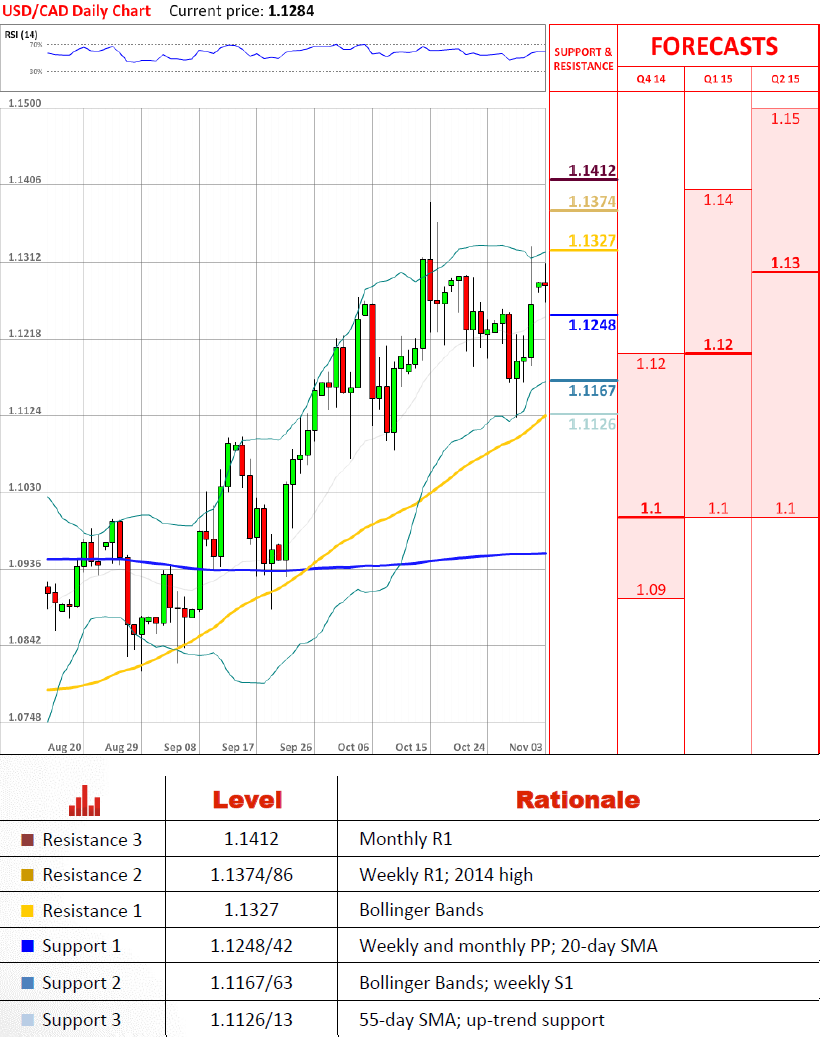Viewport: 820px width, 1037px height.
Task: Click the Resistance 1 row label
Action: [92, 911]
